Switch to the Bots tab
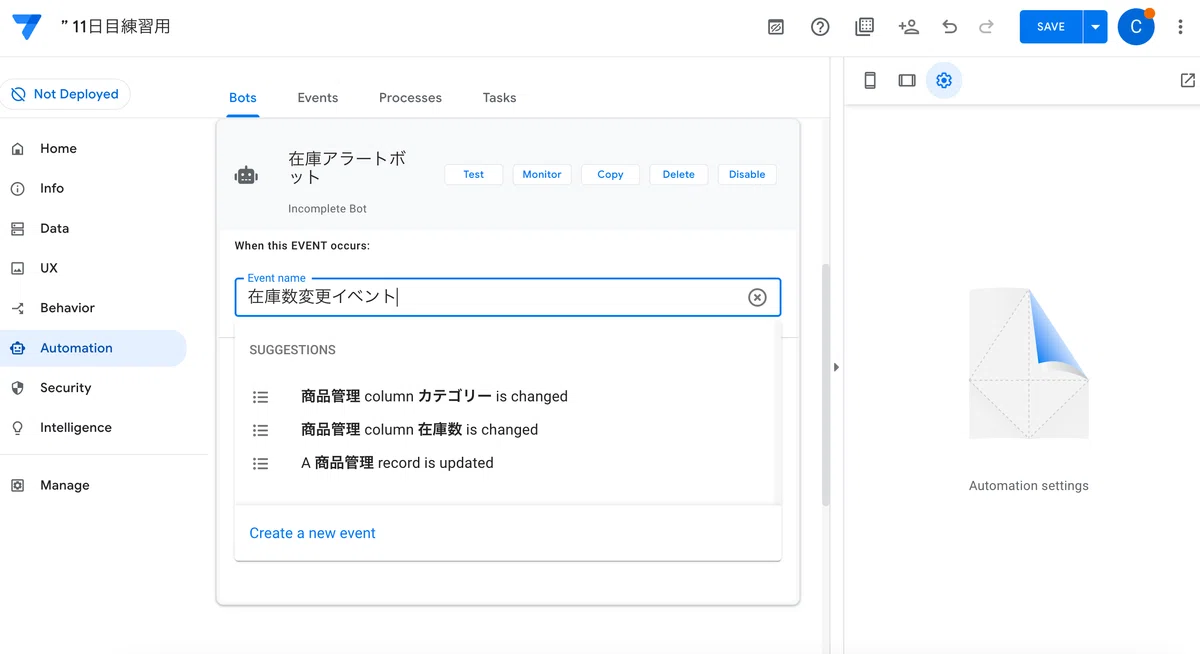1200x654 pixels. pyautogui.click(x=243, y=98)
